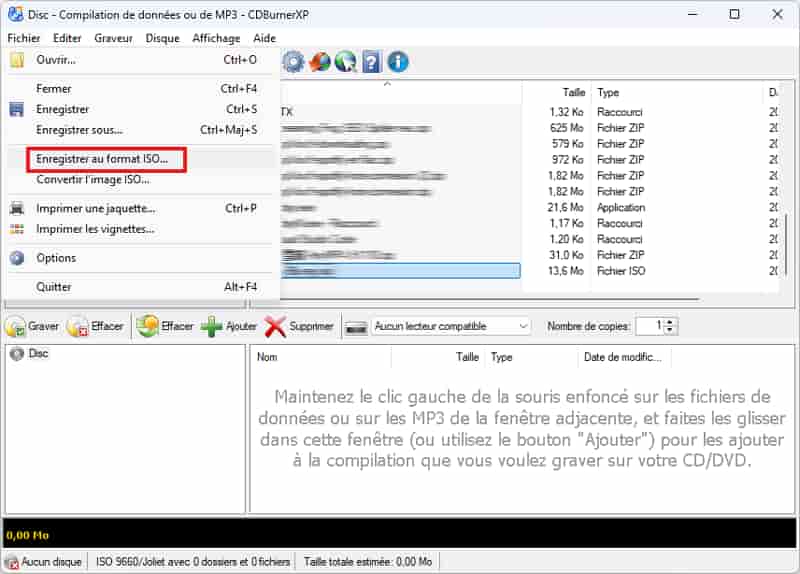Click the Taille totale estimée status entry
The width and height of the screenshot is (800, 574).
pos(367,562)
